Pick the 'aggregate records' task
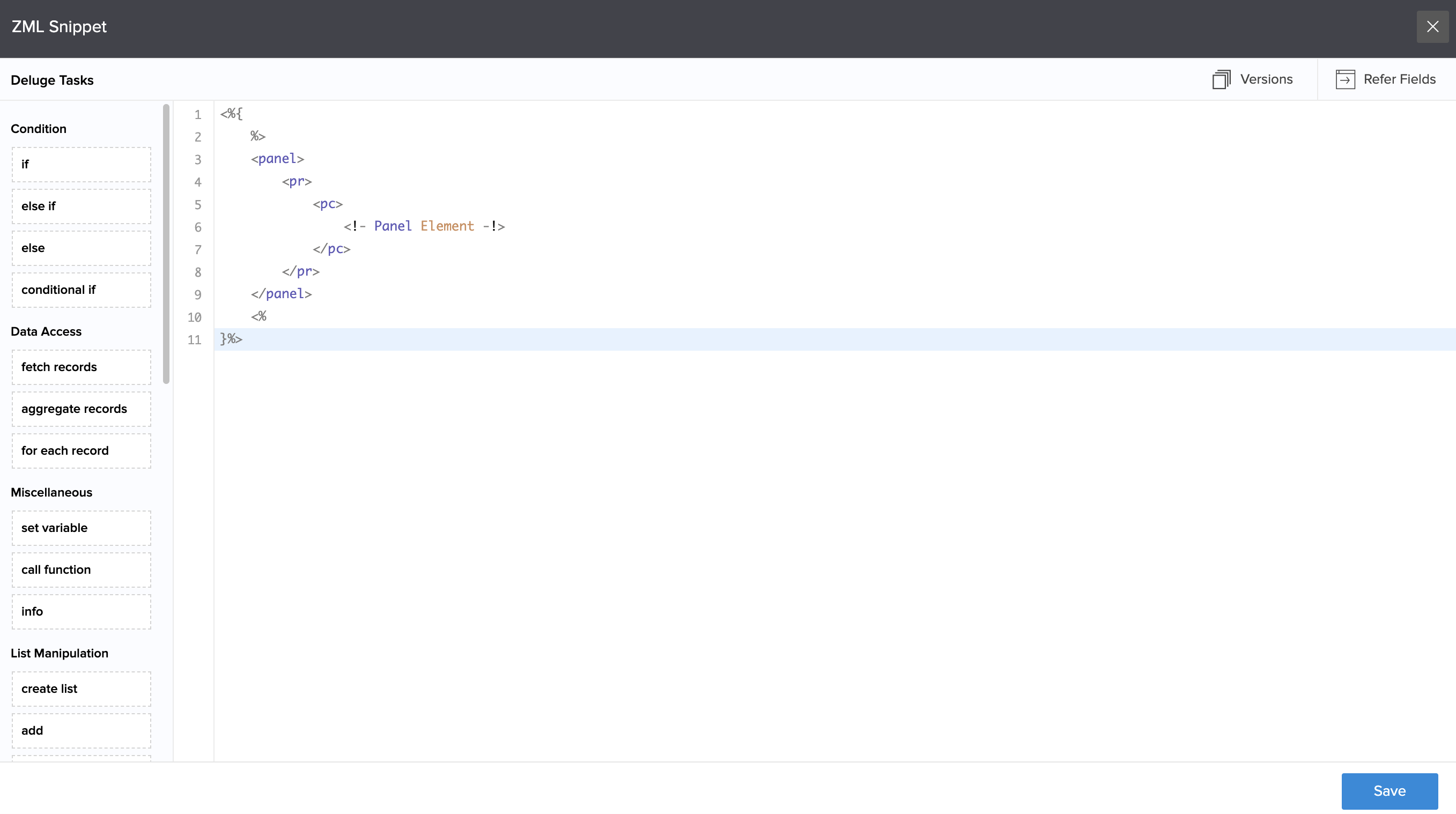 click(82, 409)
